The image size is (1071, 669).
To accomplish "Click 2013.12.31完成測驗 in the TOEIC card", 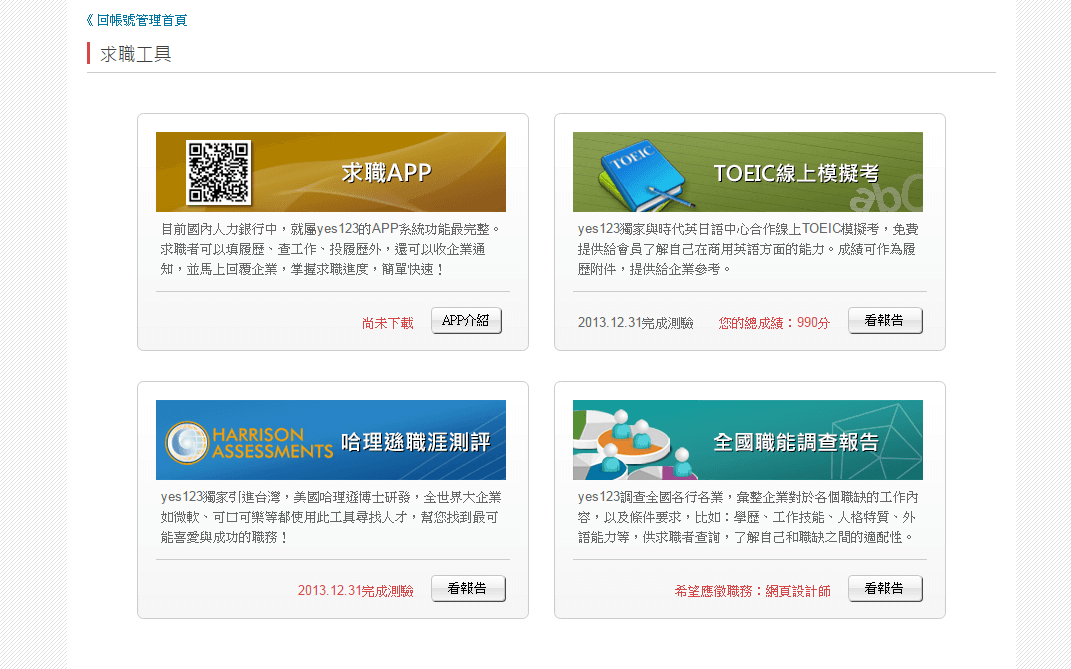I will tap(636, 323).
